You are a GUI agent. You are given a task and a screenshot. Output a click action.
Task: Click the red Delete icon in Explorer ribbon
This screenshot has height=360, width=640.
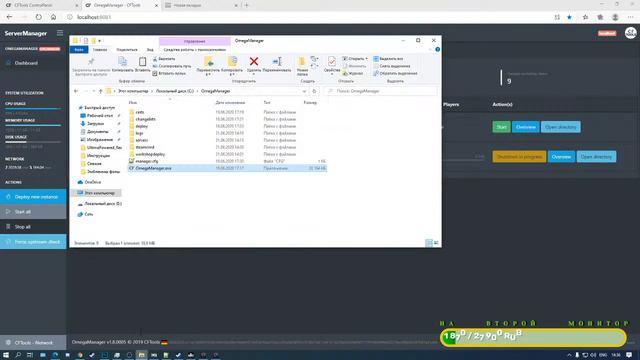coord(254,62)
